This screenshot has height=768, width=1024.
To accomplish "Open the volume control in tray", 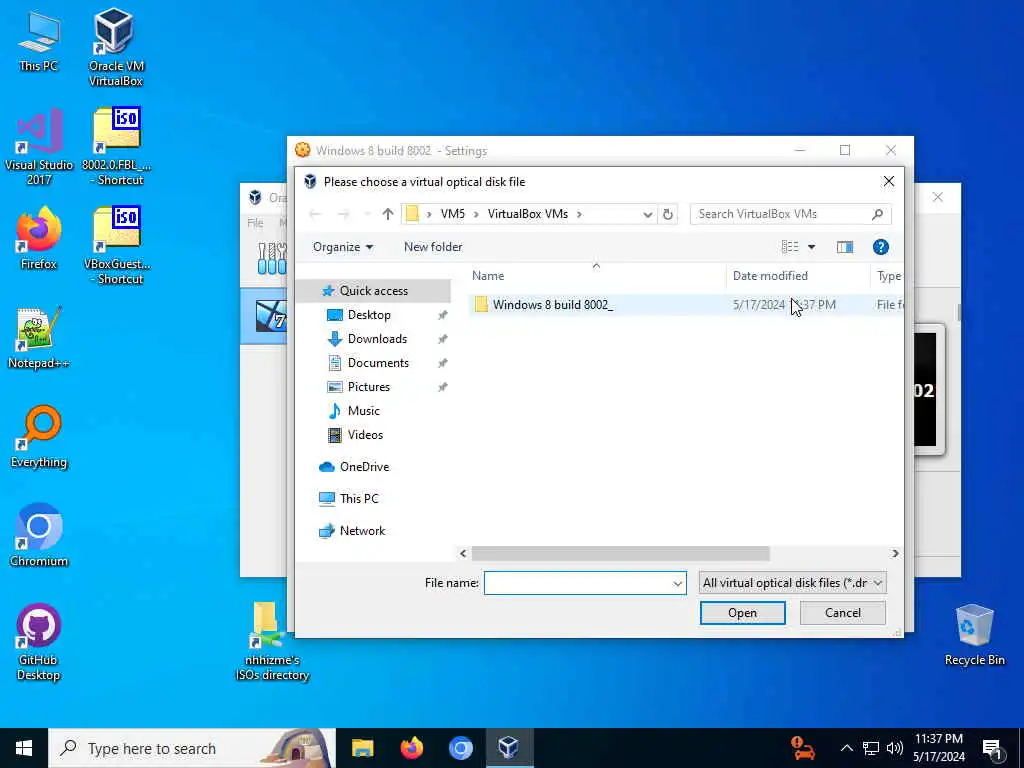I will coord(895,748).
